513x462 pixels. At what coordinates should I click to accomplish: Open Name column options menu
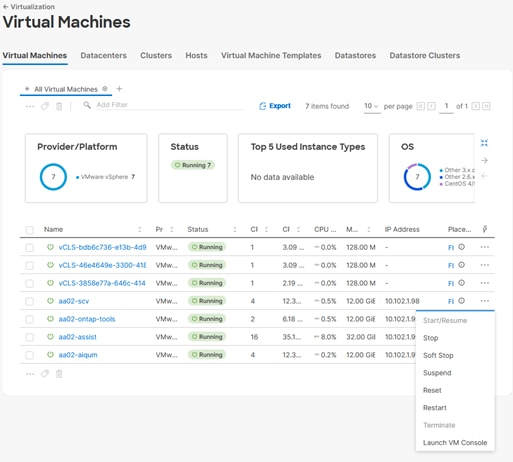(140, 229)
